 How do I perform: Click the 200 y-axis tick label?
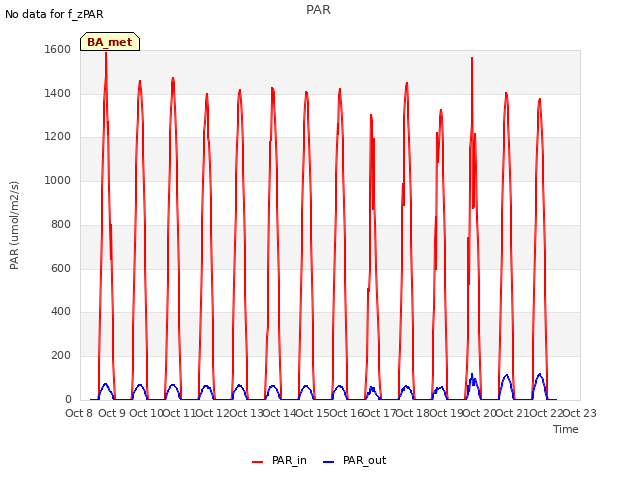click(x=61, y=356)
